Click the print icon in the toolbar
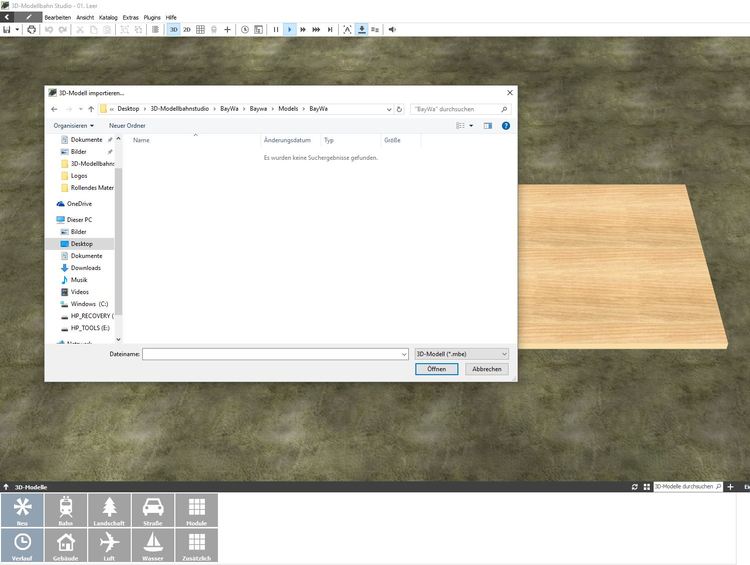The image size is (750, 565). 31,30
